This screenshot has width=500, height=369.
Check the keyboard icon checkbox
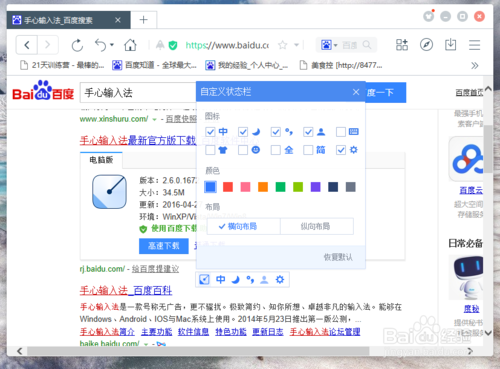click(x=341, y=132)
